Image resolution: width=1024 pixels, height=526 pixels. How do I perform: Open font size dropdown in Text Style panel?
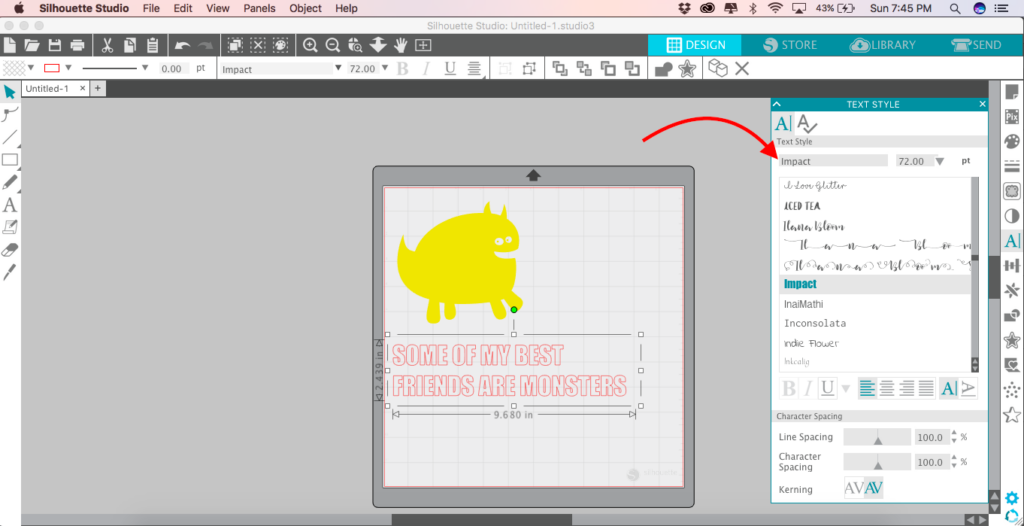tap(940, 161)
